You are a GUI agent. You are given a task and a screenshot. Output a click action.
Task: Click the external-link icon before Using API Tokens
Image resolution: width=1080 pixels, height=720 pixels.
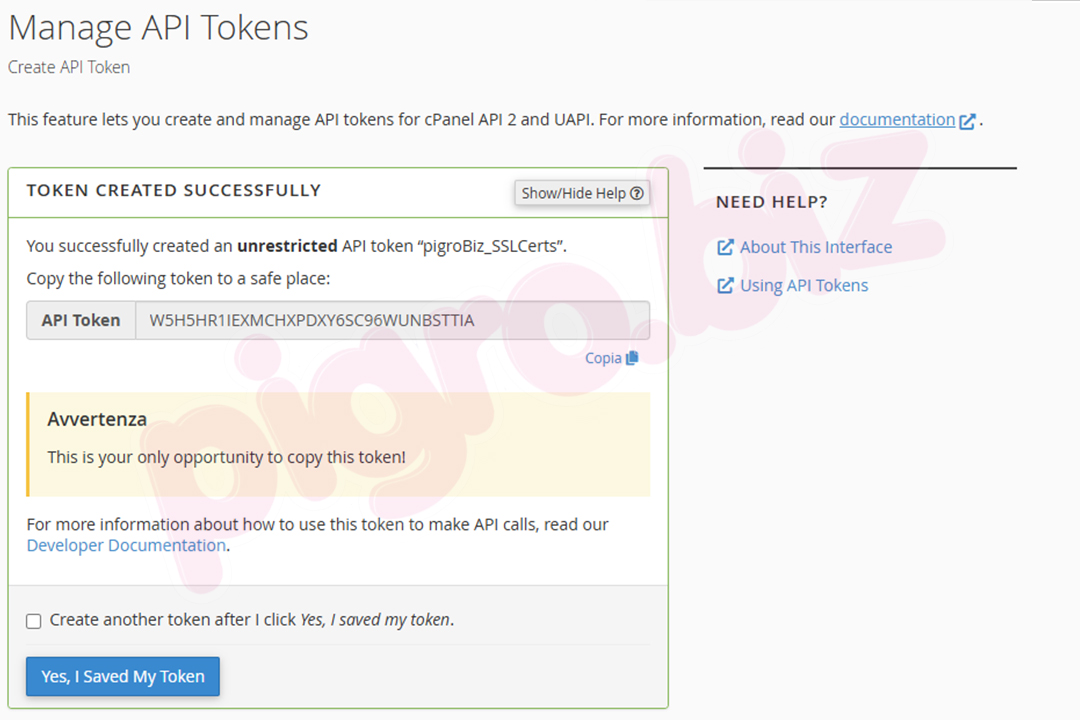point(725,286)
